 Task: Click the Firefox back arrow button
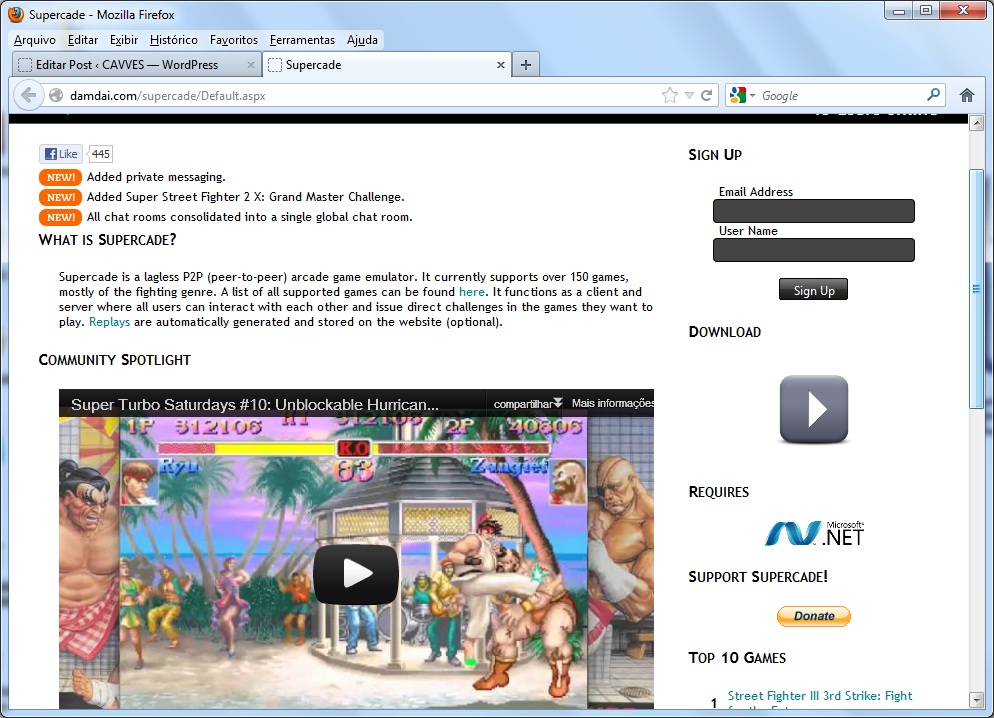click(x=28, y=96)
